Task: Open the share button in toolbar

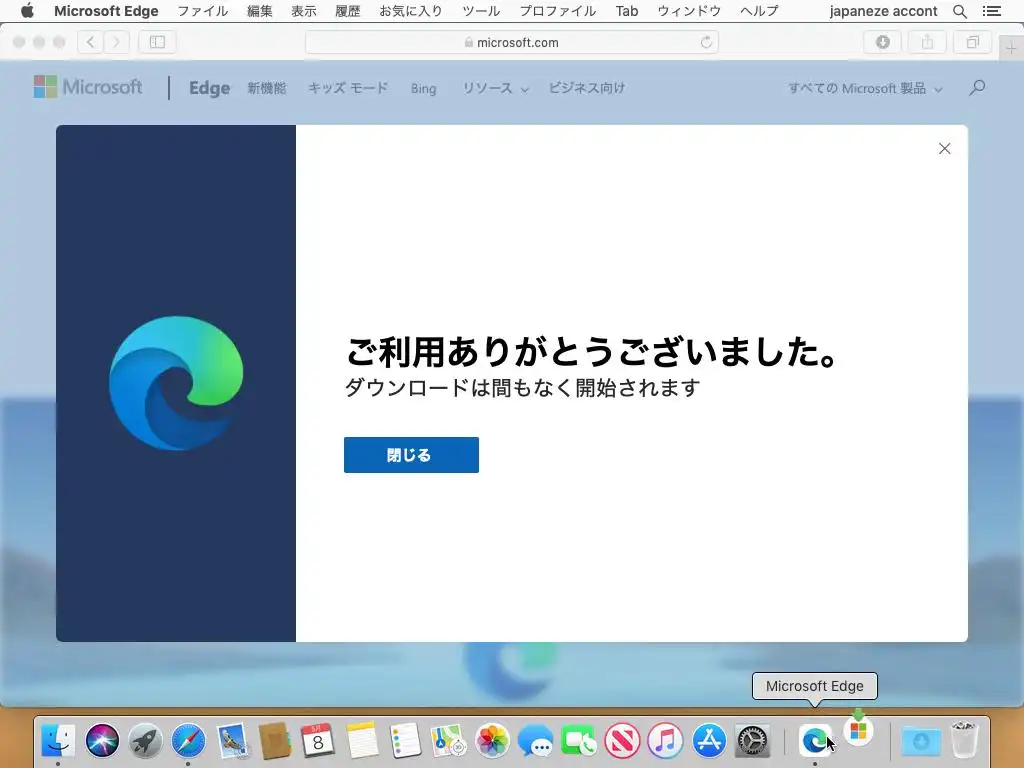Action: (927, 42)
